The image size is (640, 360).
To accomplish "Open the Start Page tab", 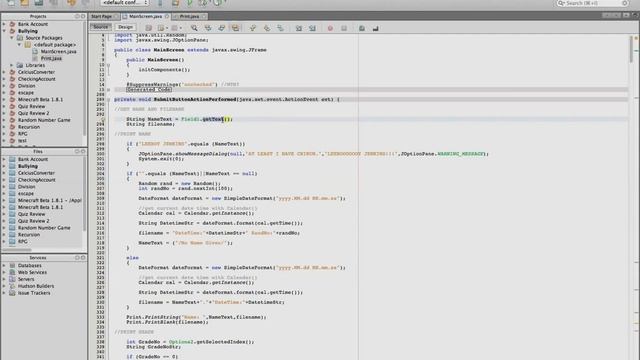I will [x=101, y=16].
